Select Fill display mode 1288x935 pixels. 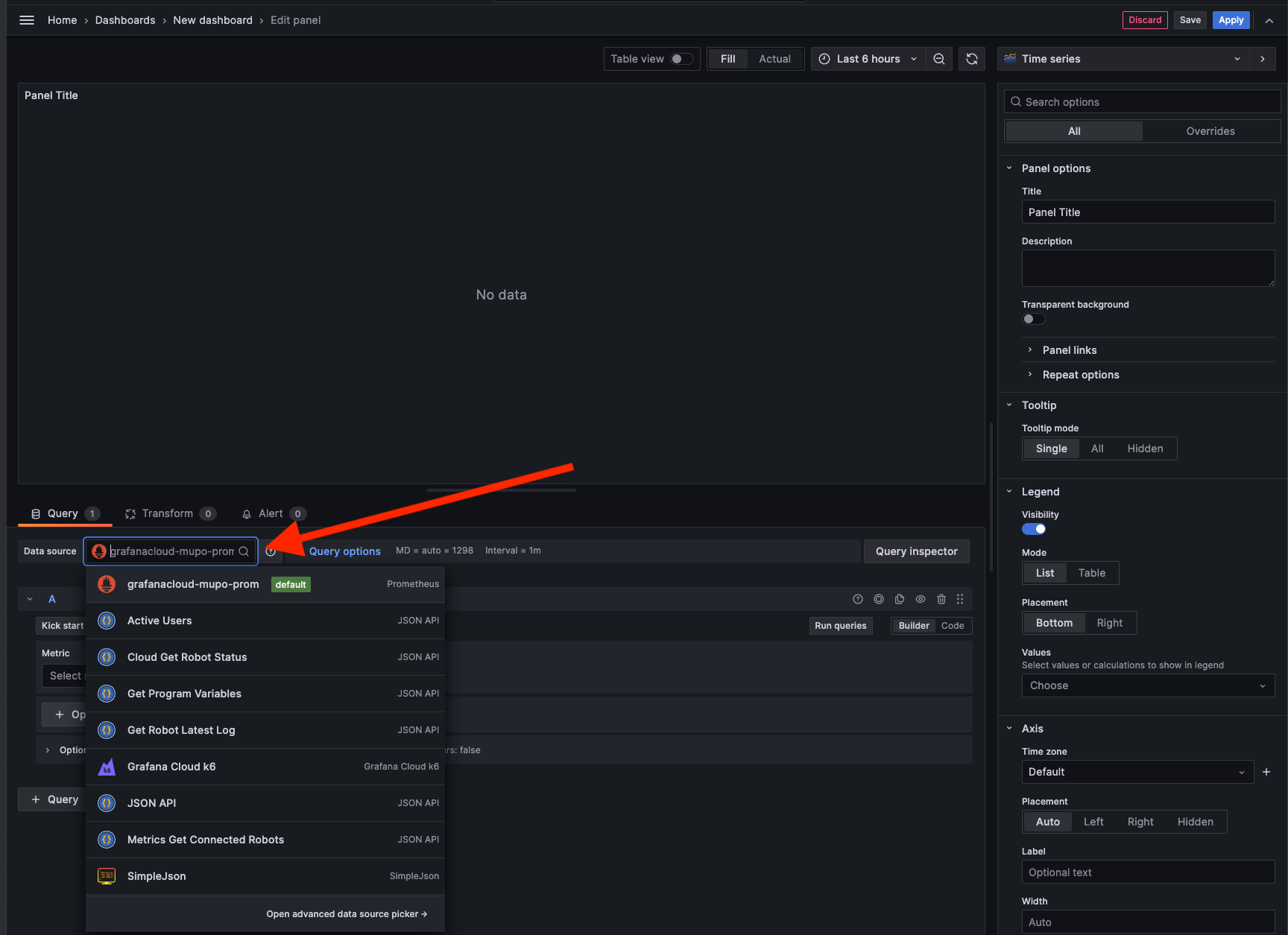point(727,59)
